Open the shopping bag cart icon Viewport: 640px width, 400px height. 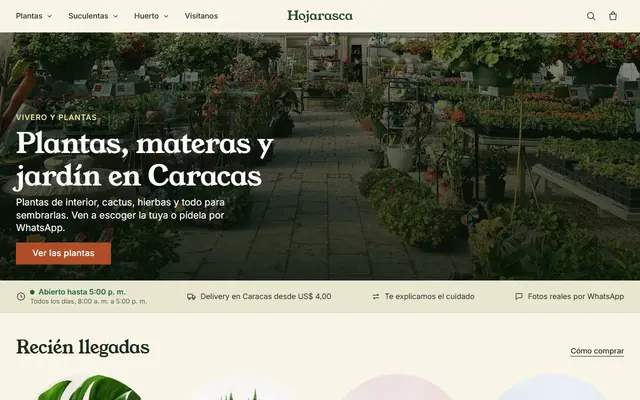[x=613, y=16]
